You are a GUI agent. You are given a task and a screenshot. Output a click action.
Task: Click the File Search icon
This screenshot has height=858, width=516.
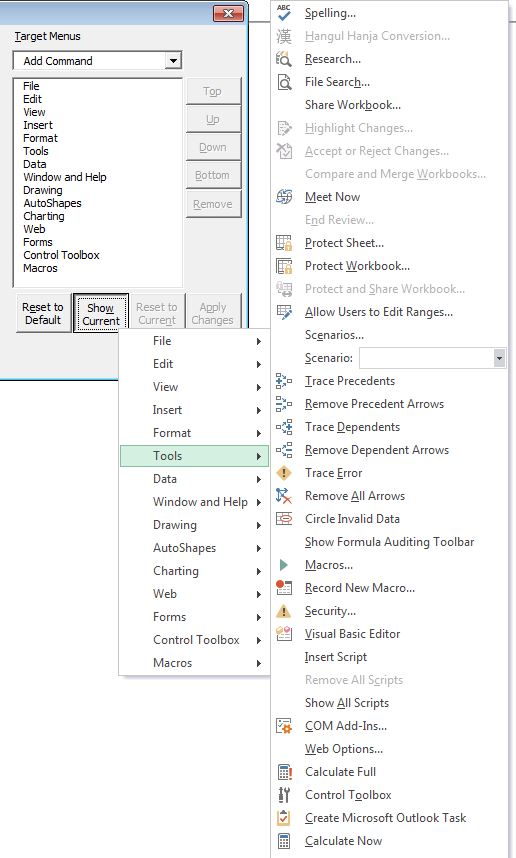click(x=284, y=82)
